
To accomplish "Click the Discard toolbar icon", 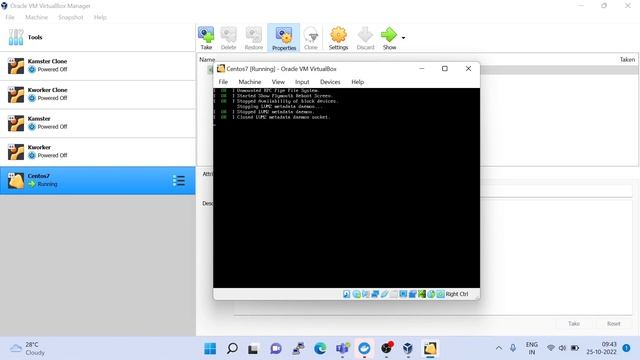I will (x=365, y=38).
